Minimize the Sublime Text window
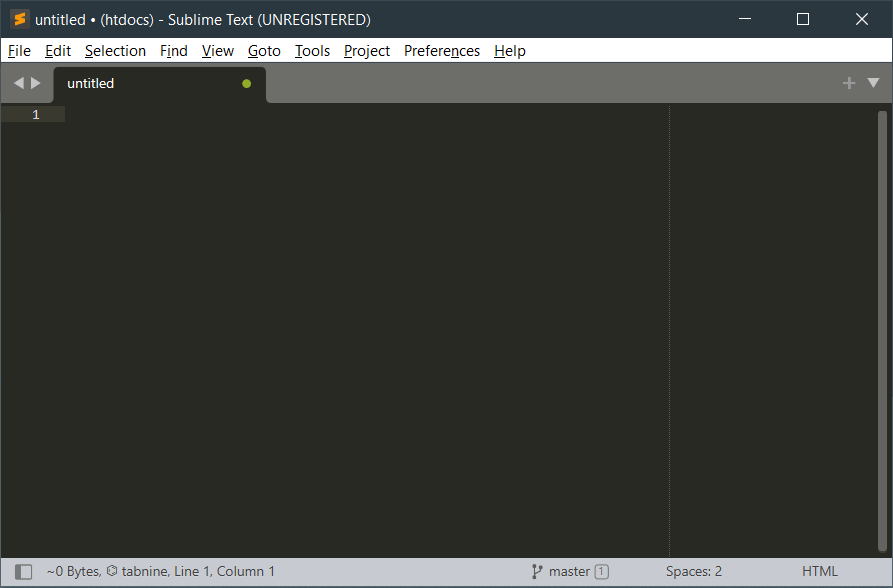The image size is (893, 588). pos(745,19)
